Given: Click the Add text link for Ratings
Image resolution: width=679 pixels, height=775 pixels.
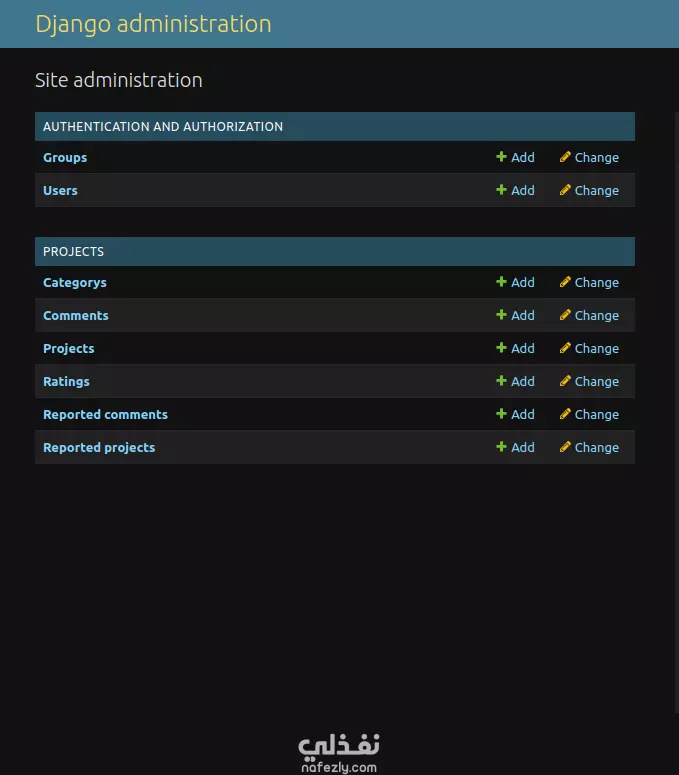Looking at the screenshot, I should point(523,381).
